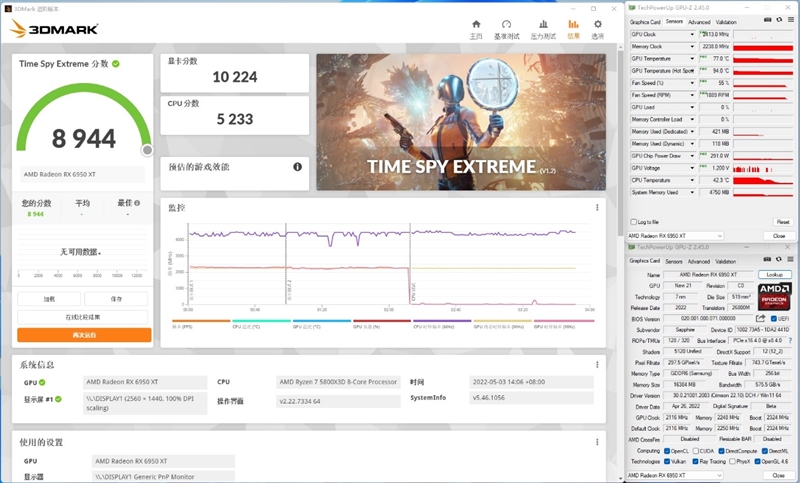800x483 pixels.
Task: Open the CPU Temperature dropdown arrow
Action: [x=692, y=180]
